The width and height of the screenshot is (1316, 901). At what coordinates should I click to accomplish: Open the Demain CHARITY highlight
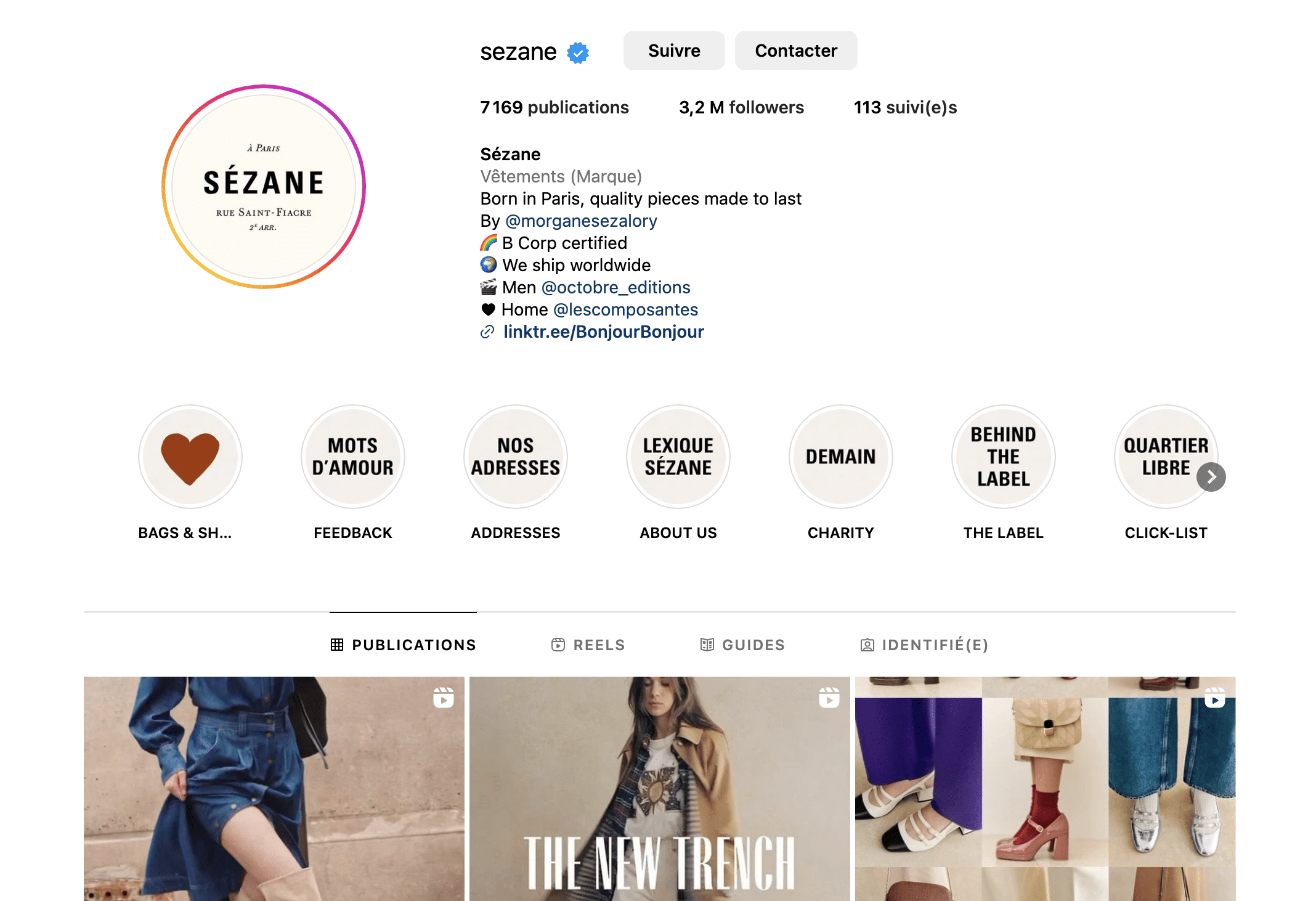click(x=841, y=457)
